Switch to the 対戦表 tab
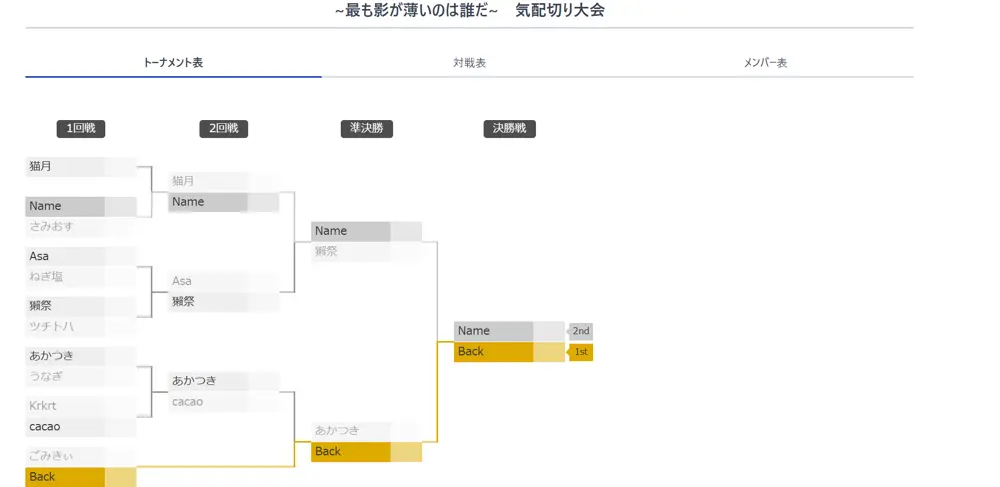Image resolution: width=1000 pixels, height=487 pixels. tap(469, 63)
